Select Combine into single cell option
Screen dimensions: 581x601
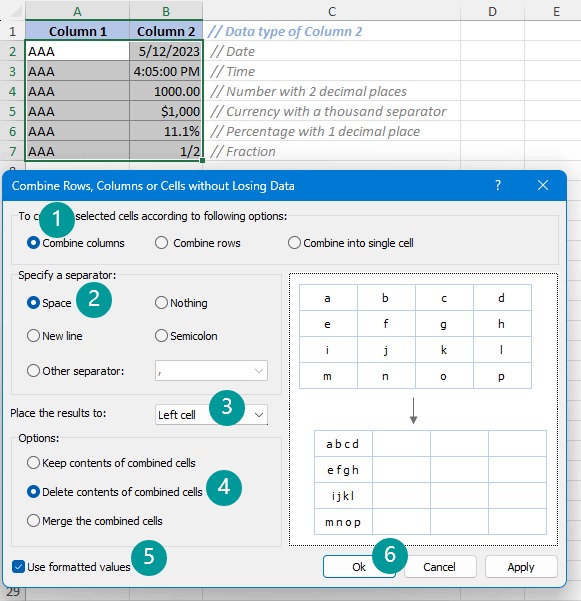tap(351, 243)
